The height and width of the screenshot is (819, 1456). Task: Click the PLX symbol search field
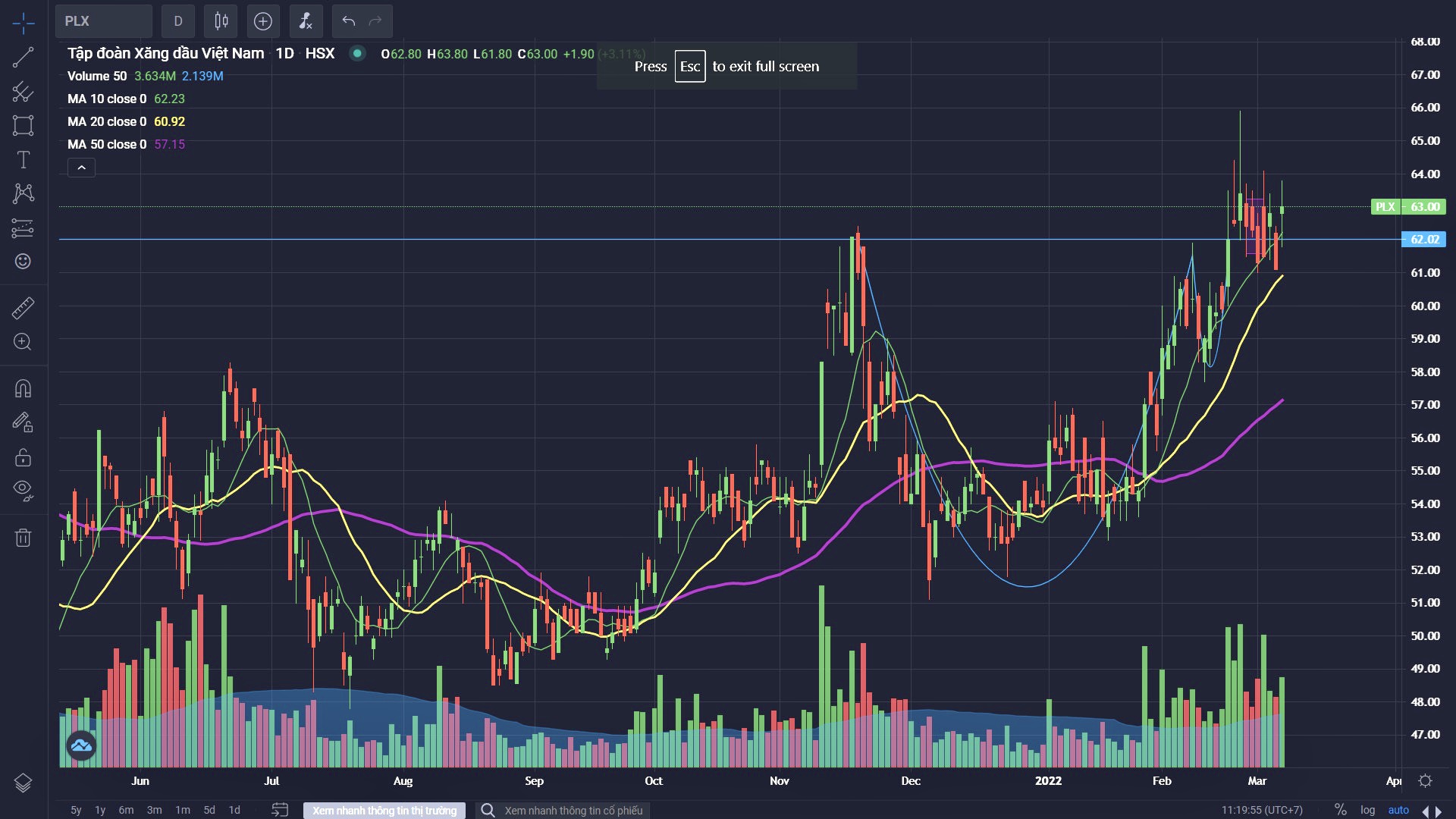point(103,21)
